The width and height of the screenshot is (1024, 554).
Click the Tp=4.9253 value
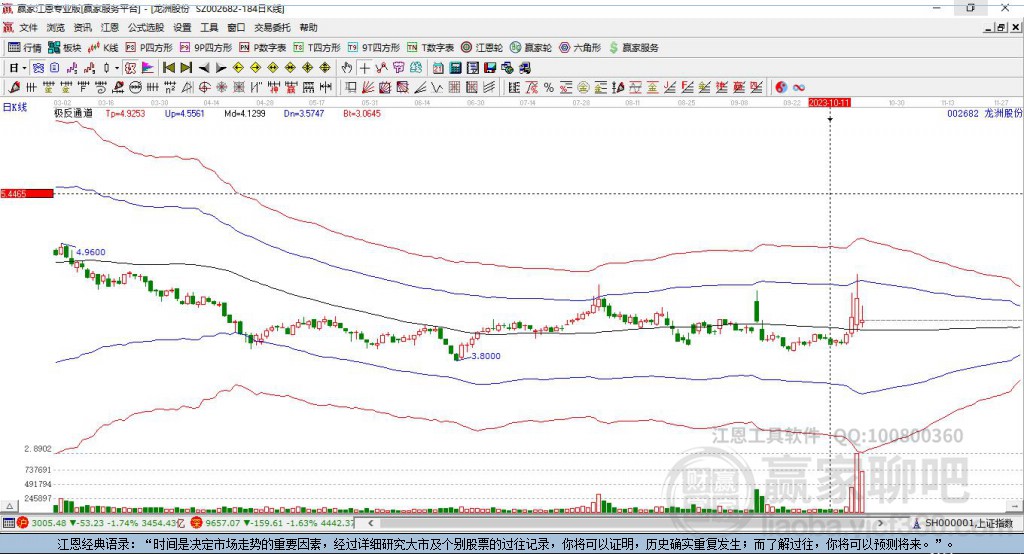125,113
